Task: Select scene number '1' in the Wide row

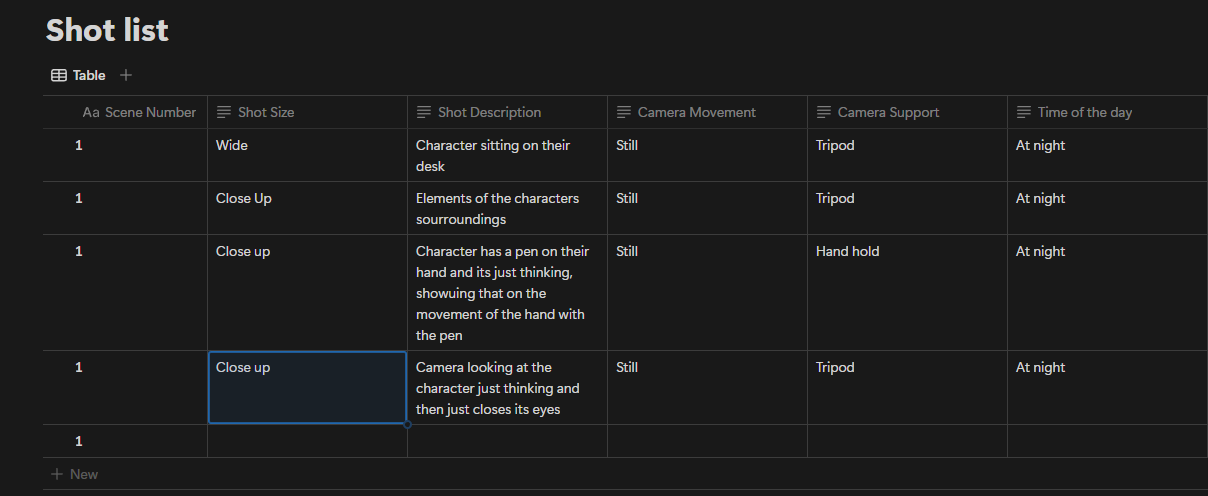Action: (125, 155)
